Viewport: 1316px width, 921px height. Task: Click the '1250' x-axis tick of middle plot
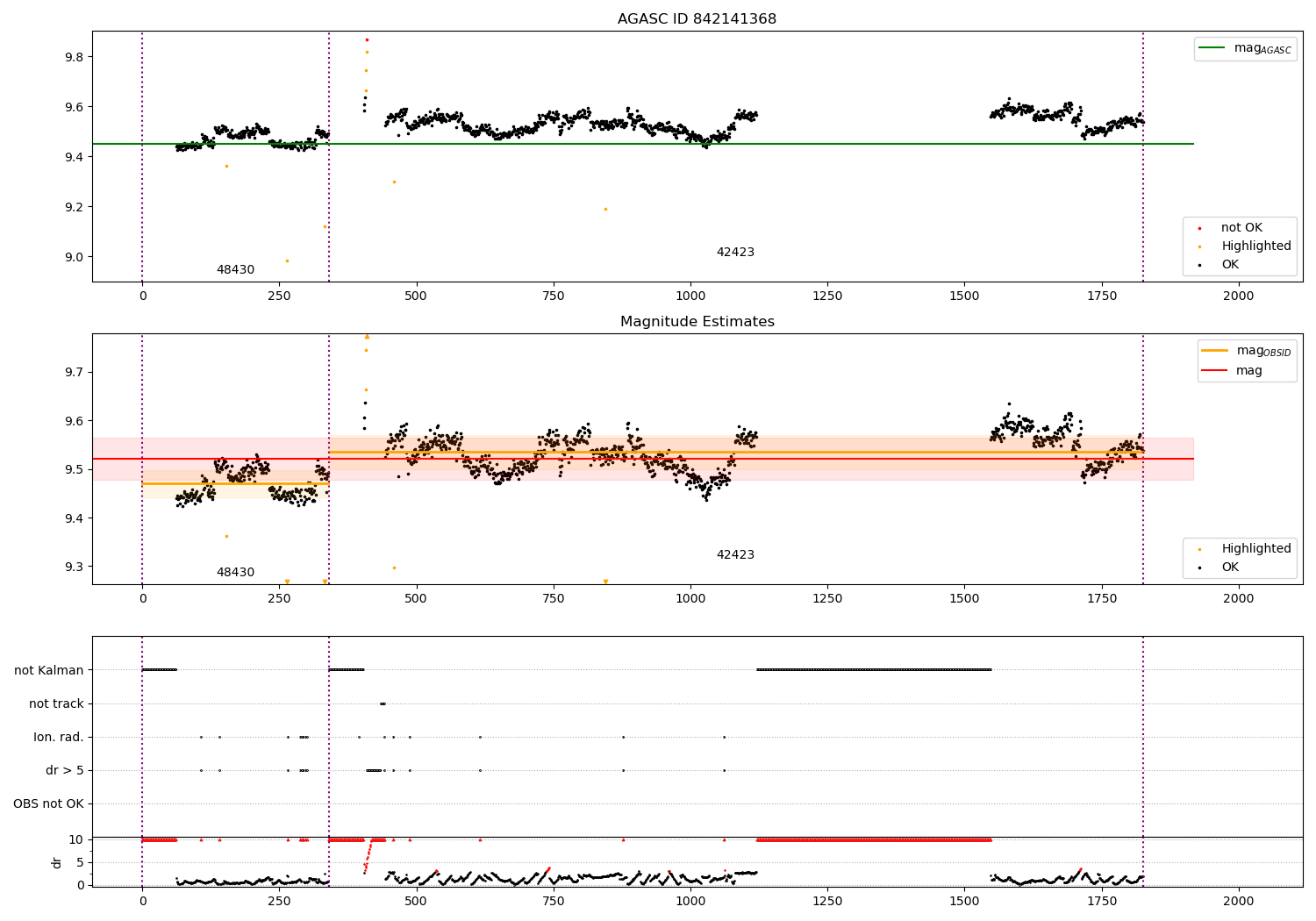827,599
